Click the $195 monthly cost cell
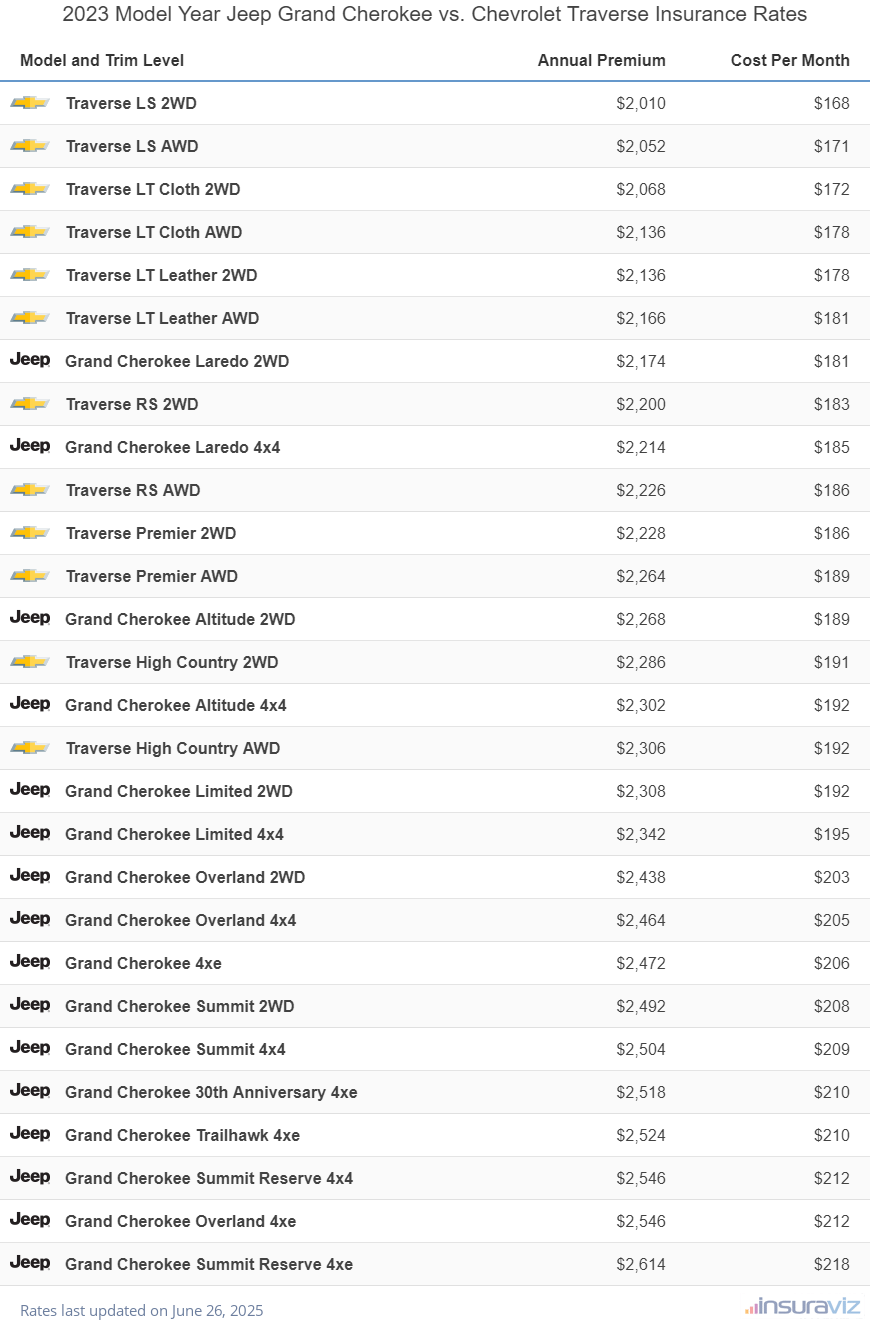 (832, 834)
